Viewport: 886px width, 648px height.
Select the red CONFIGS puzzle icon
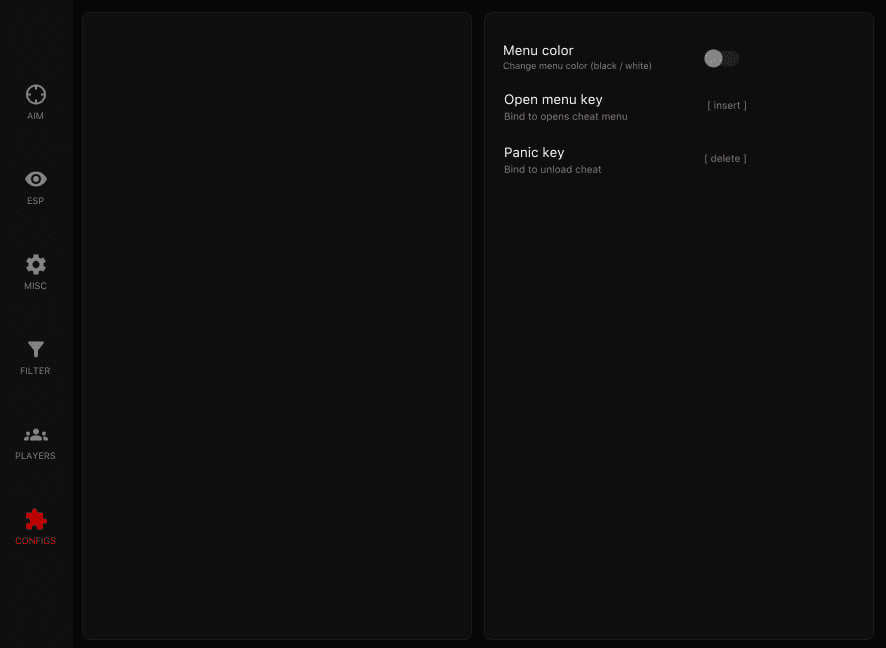[x=36, y=519]
